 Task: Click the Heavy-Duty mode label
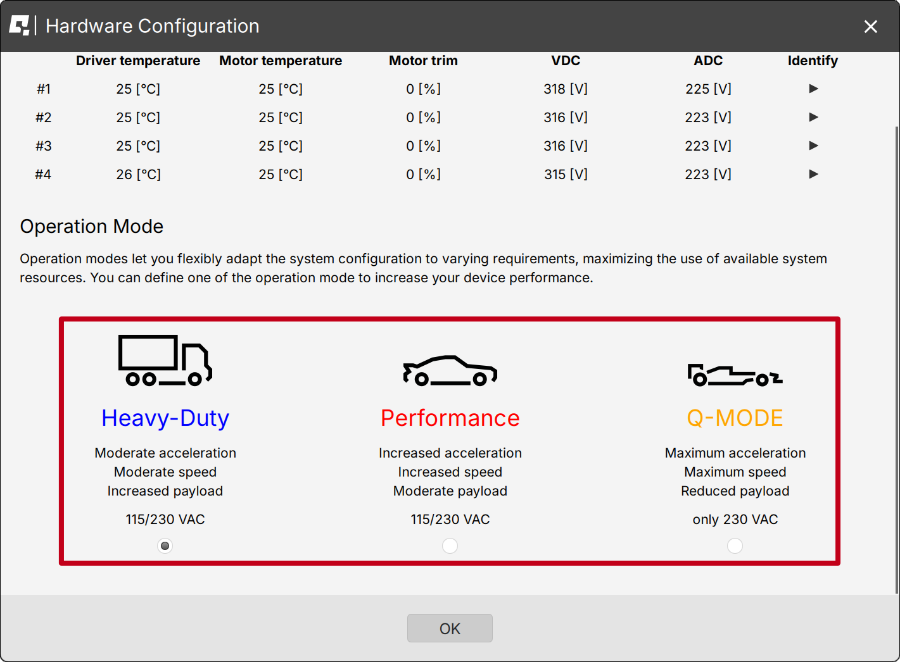[x=164, y=418]
